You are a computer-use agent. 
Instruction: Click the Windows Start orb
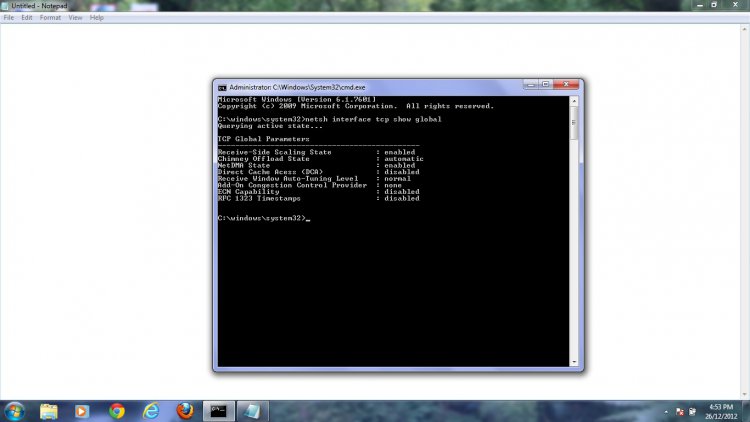(14, 411)
